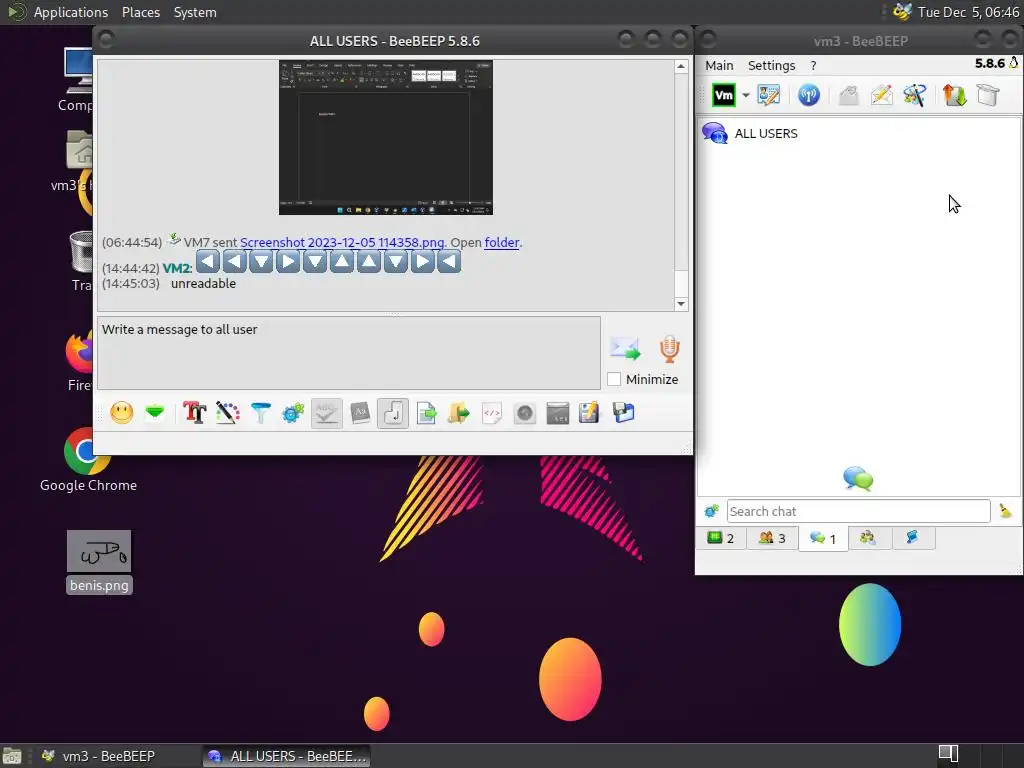Click the send folder icon with green arrow
This screenshot has height=768, width=1024.
pos(458,413)
